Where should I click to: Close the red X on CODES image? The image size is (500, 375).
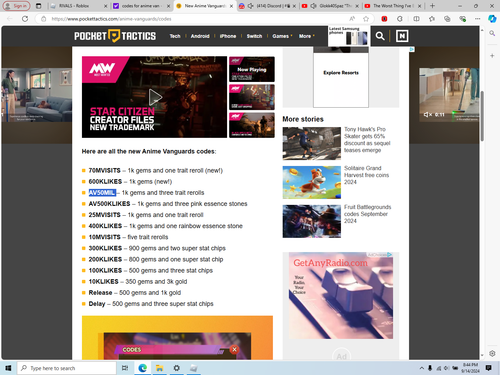(234, 349)
